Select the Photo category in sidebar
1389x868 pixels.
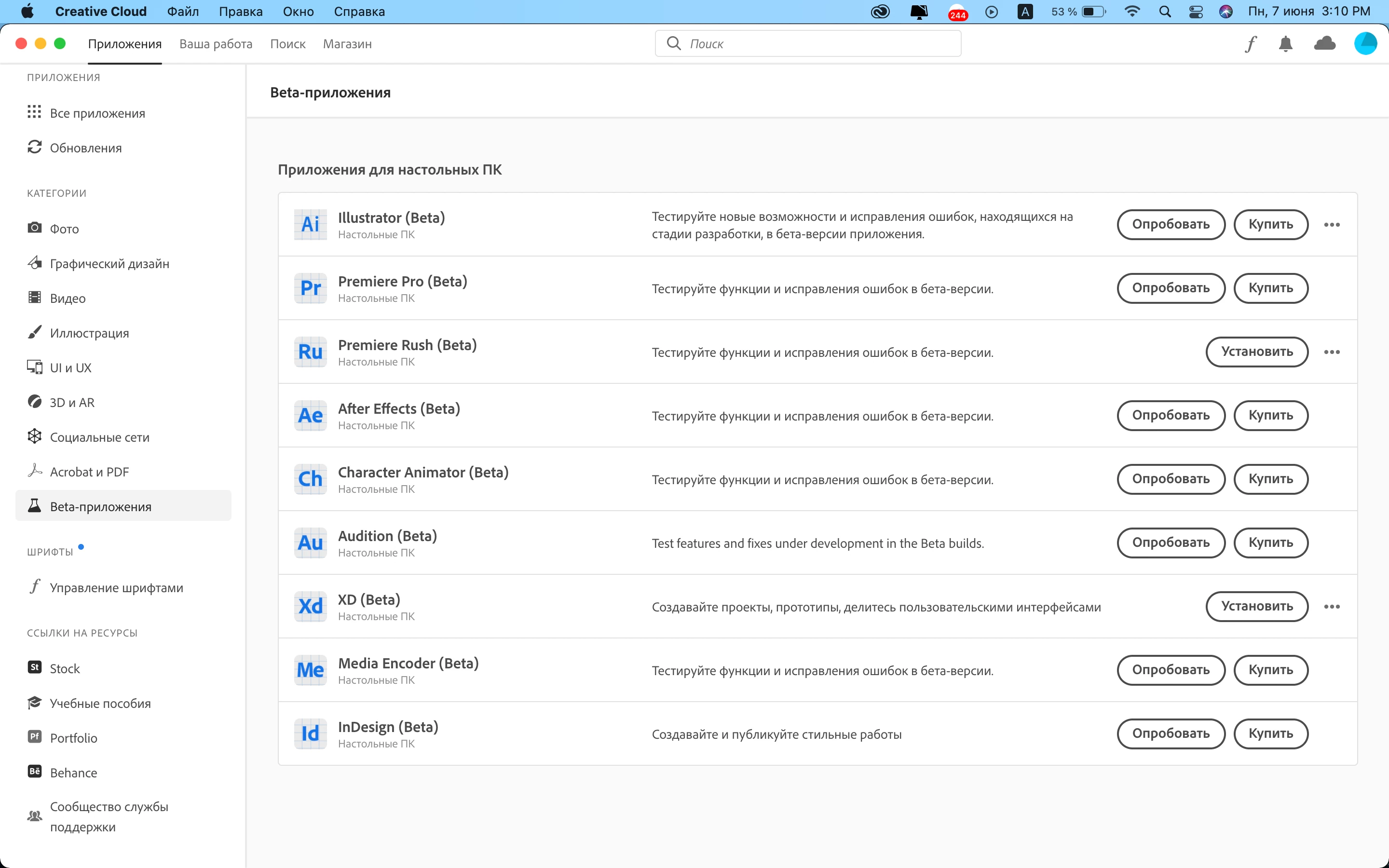click(64, 229)
